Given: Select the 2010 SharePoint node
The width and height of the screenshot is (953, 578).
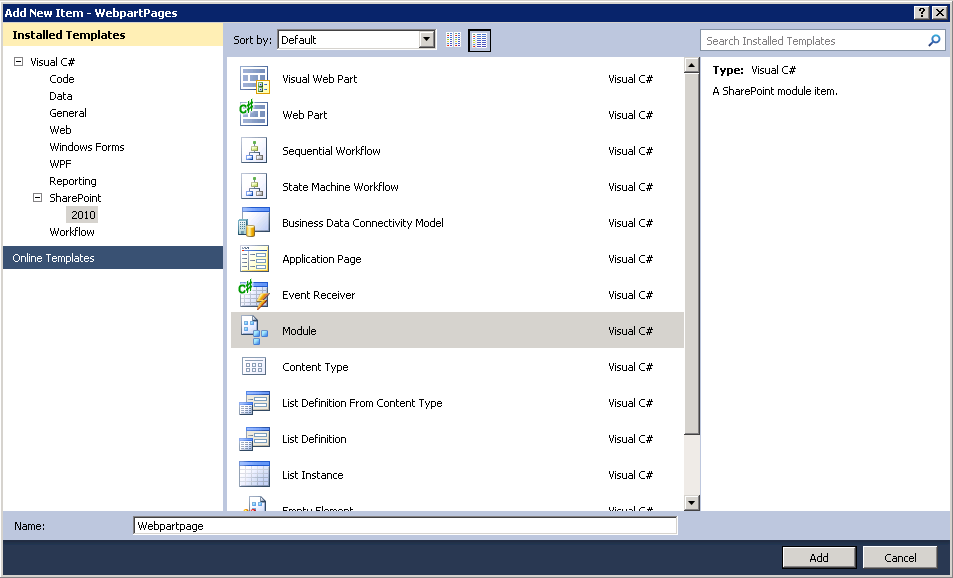Looking at the screenshot, I should 83,215.
